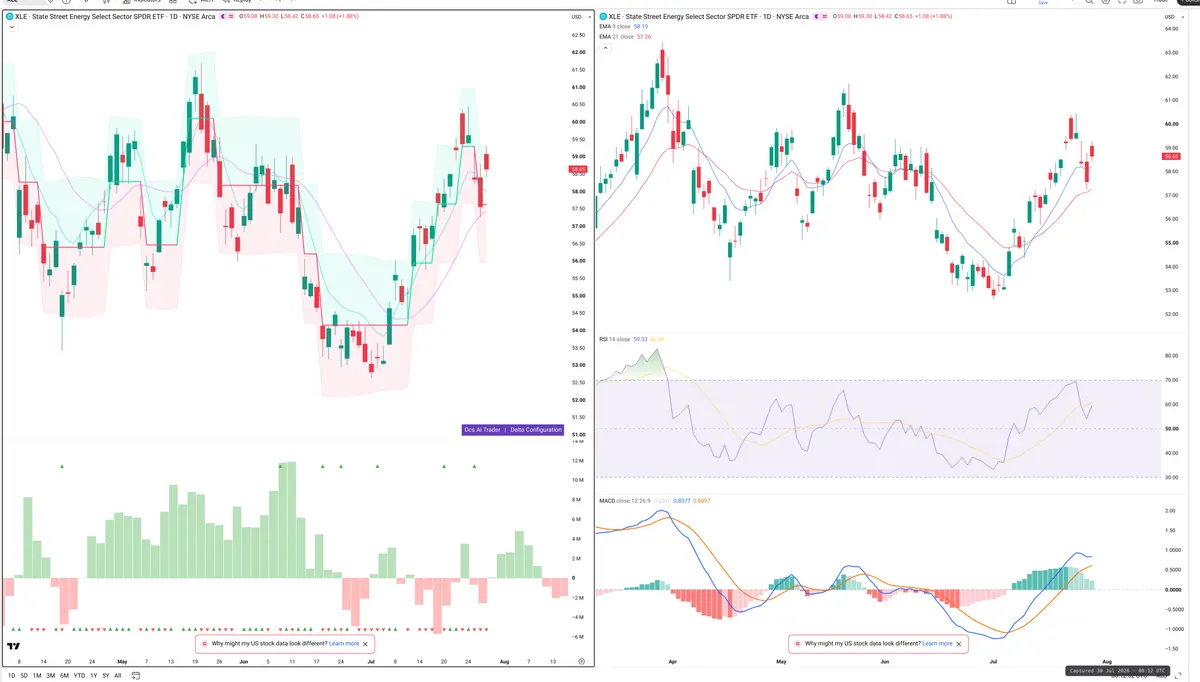This screenshot has height=682, width=1200.
Task: Switch to 1D date range
Action: [x=11, y=676]
